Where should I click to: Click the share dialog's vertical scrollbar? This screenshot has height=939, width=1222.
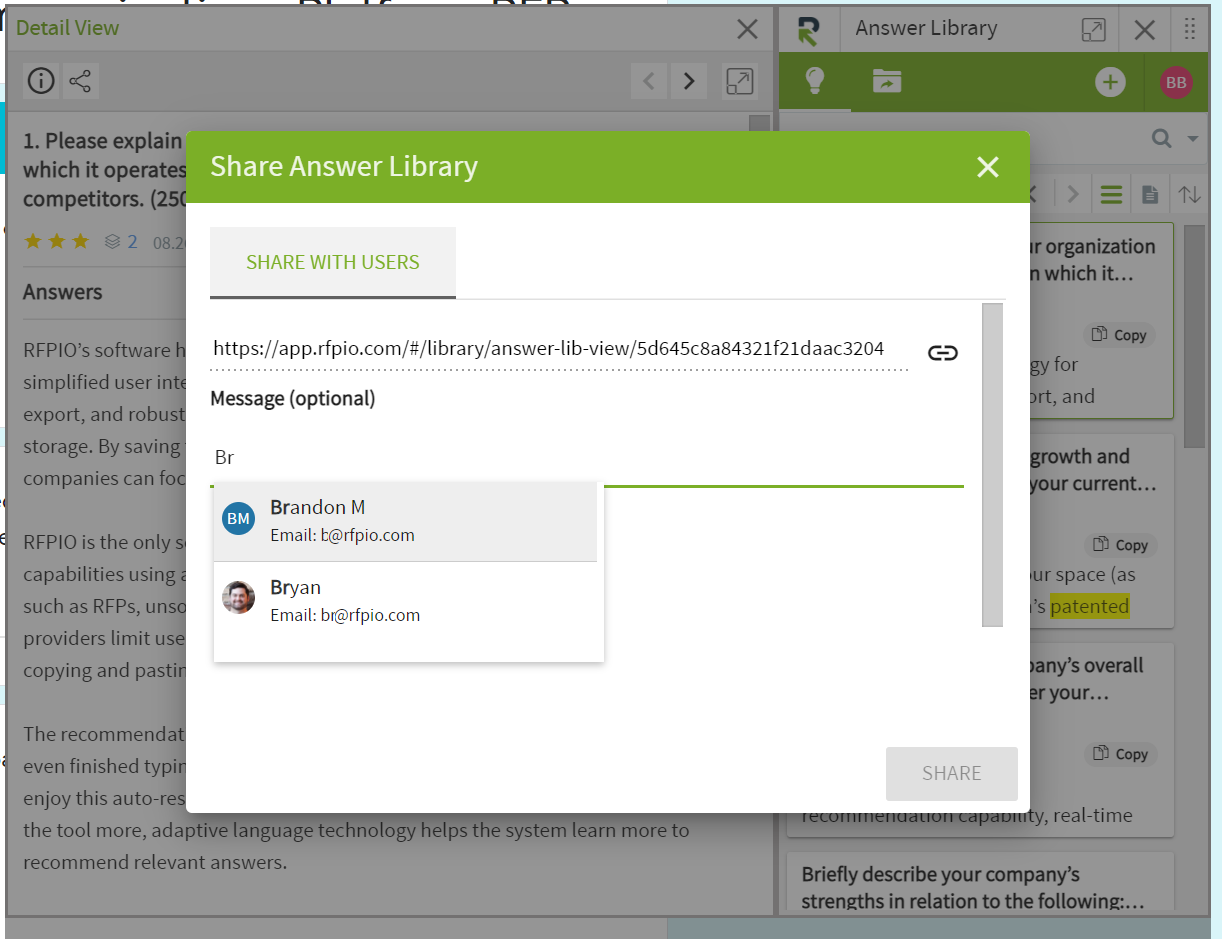992,465
